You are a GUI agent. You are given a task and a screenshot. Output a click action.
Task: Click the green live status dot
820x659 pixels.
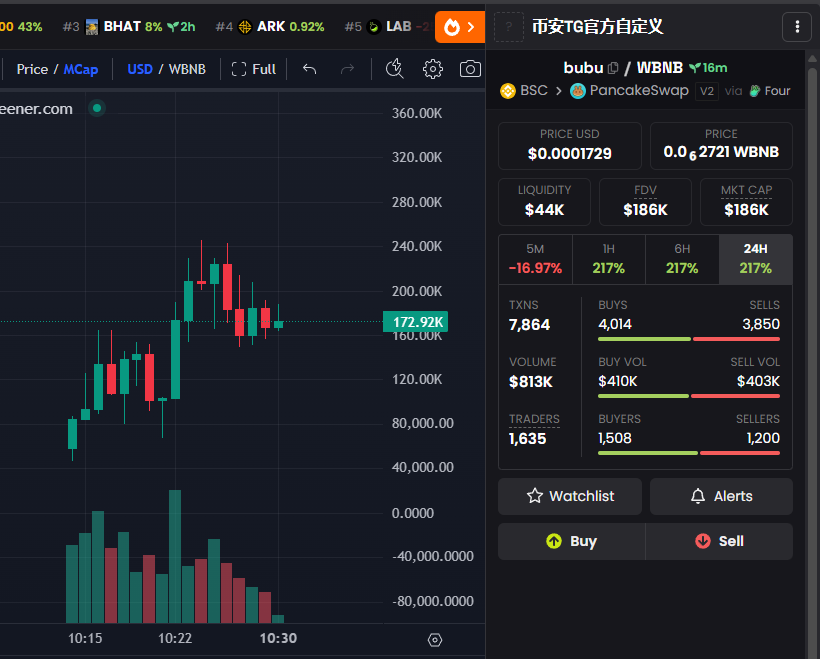tap(97, 108)
